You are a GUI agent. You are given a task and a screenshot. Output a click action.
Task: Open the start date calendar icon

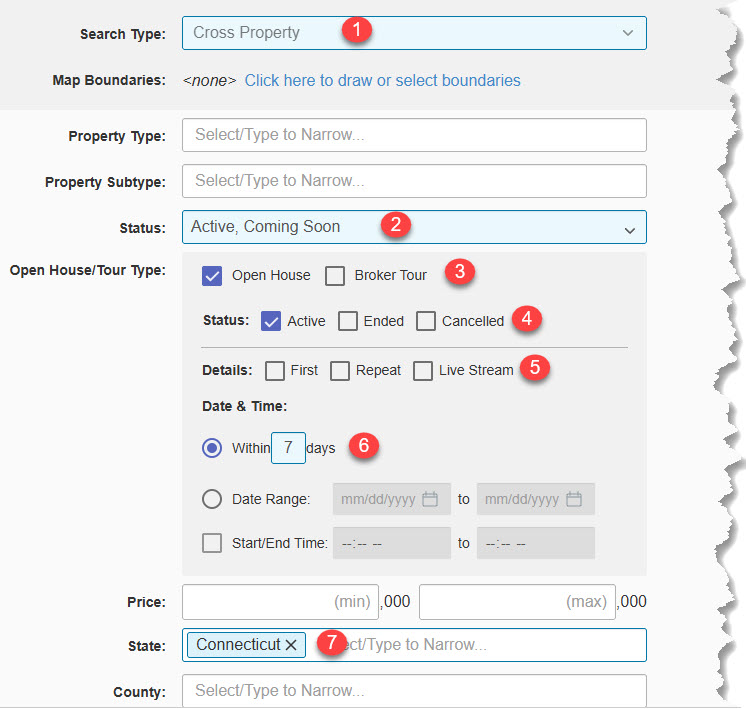430,499
